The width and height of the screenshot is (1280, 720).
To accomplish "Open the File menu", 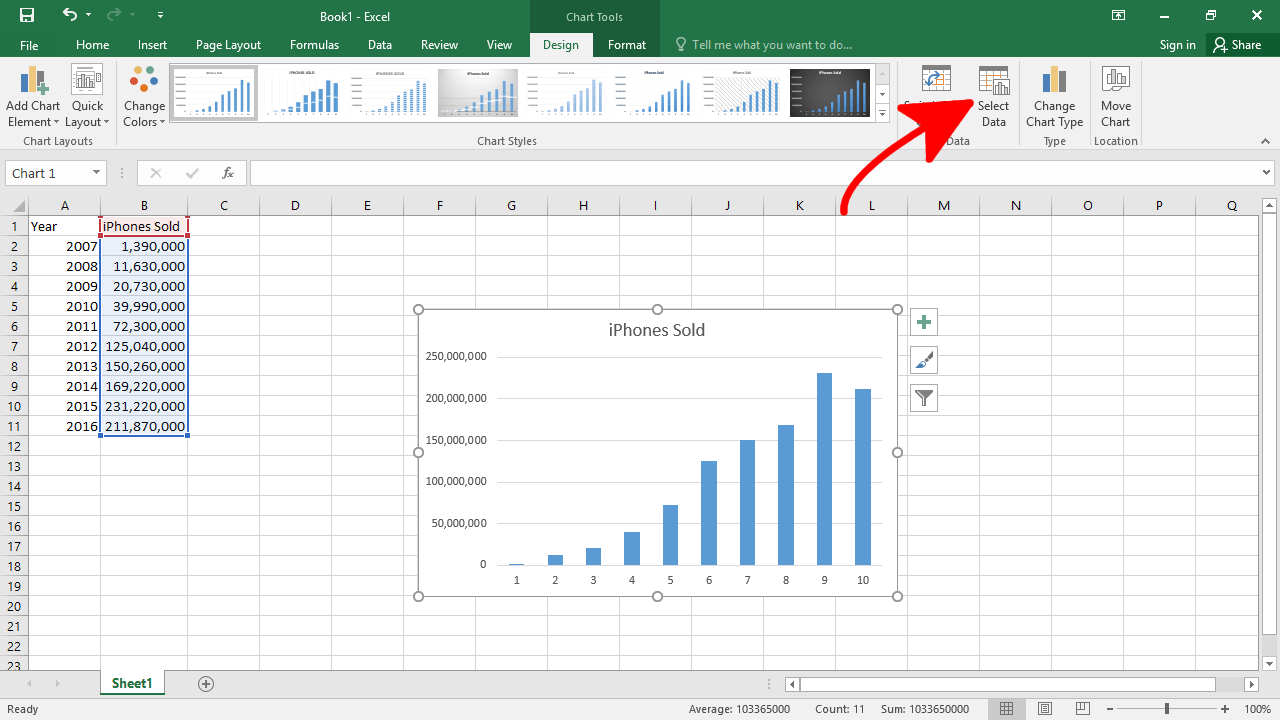I will coord(29,45).
